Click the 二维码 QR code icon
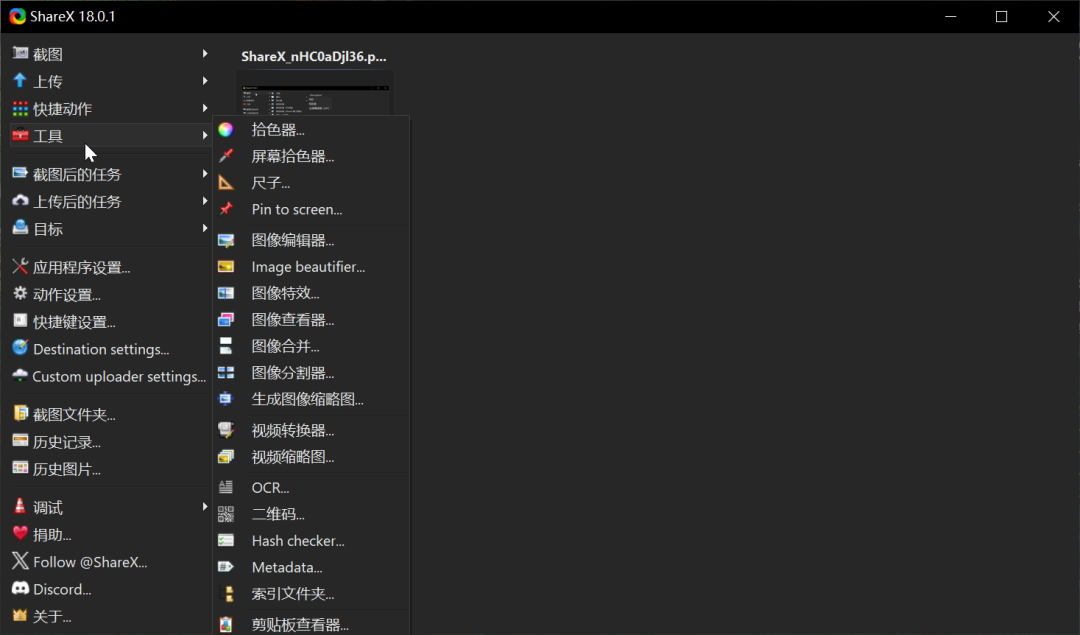 226,514
